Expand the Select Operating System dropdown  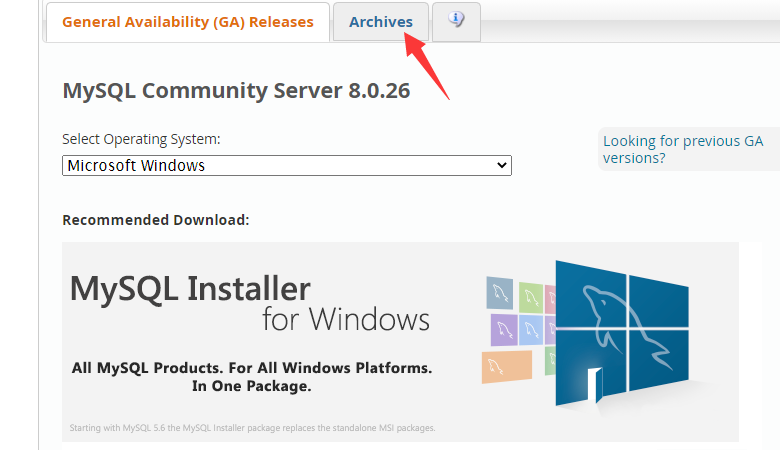coord(287,165)
